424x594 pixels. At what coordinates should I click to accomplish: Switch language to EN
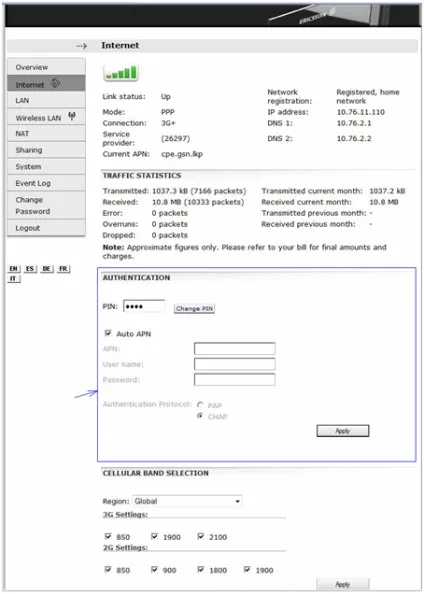(14, 269)
